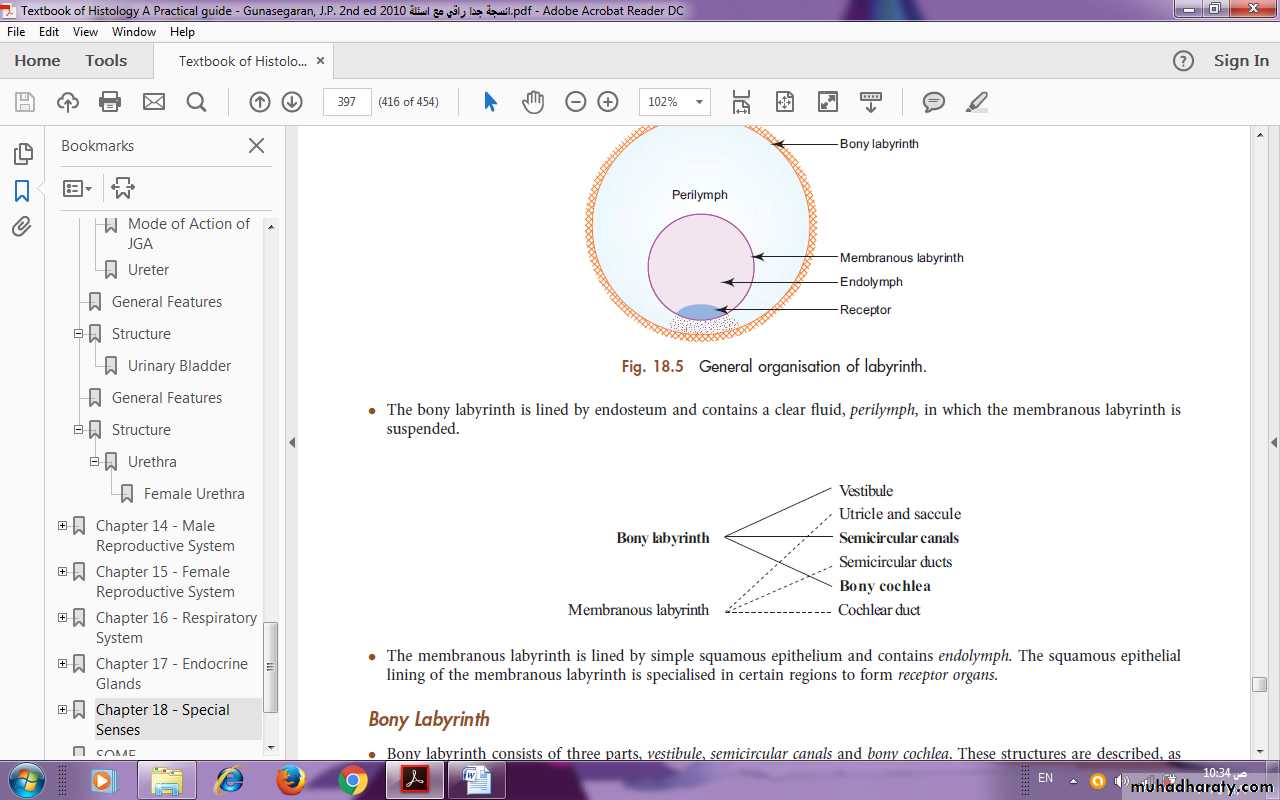This screenshot has height=800, width=1280.
Task: Click the Save to cloud upload icon
Action: (67, 101)
